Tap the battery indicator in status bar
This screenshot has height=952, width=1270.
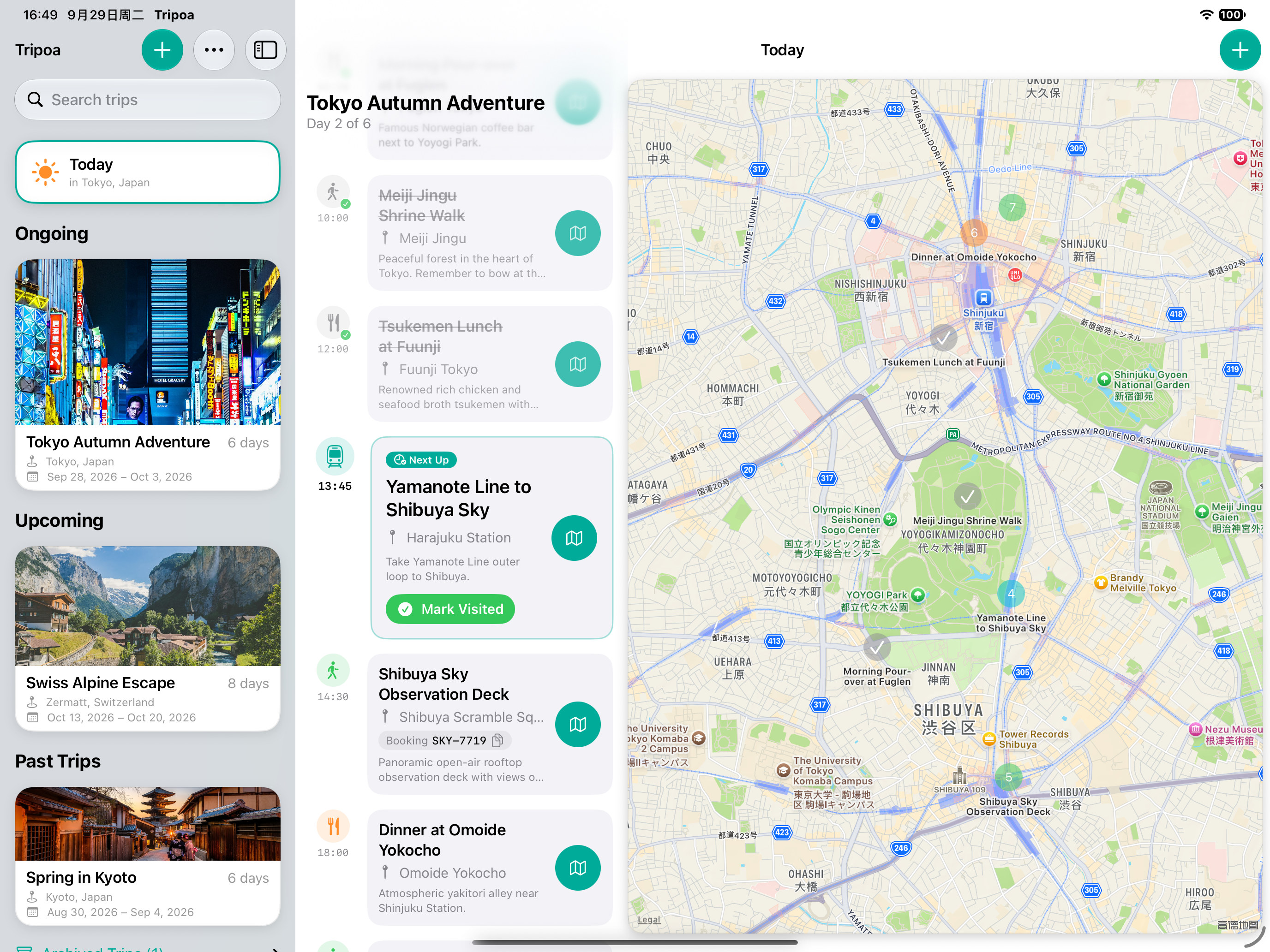click(x=1232, y=14)
